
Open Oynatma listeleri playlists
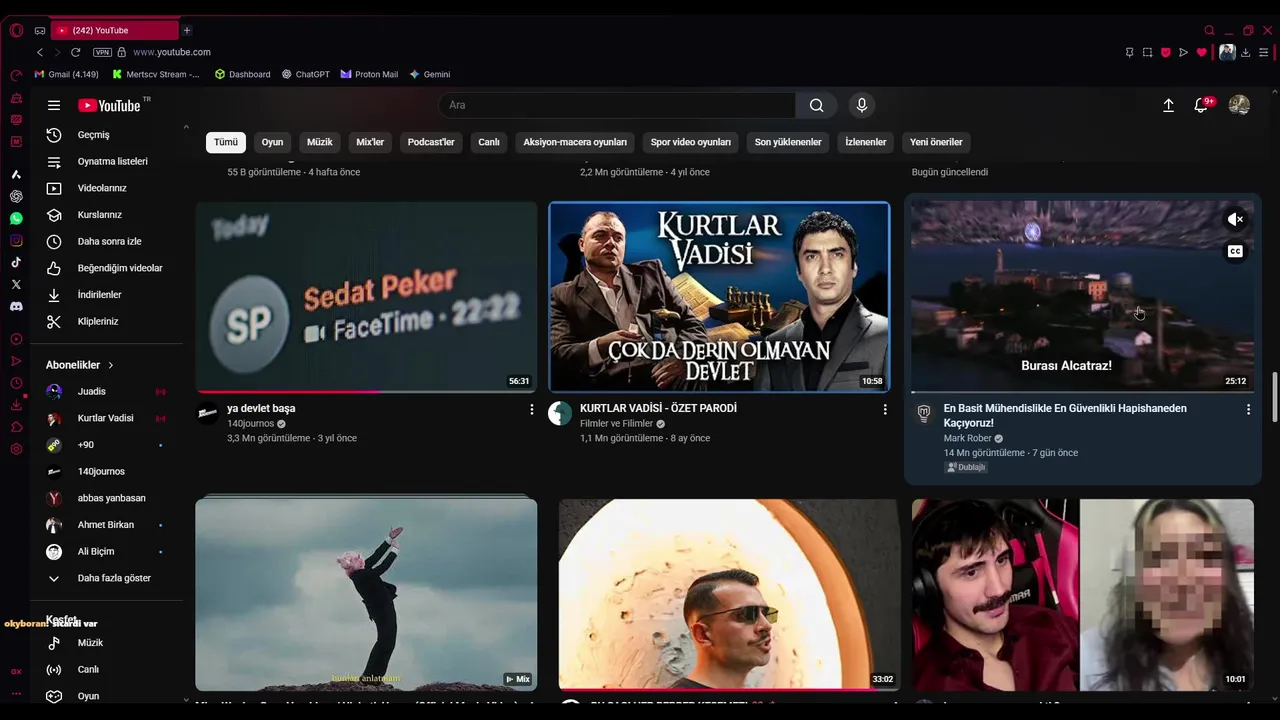coord(110,161)
